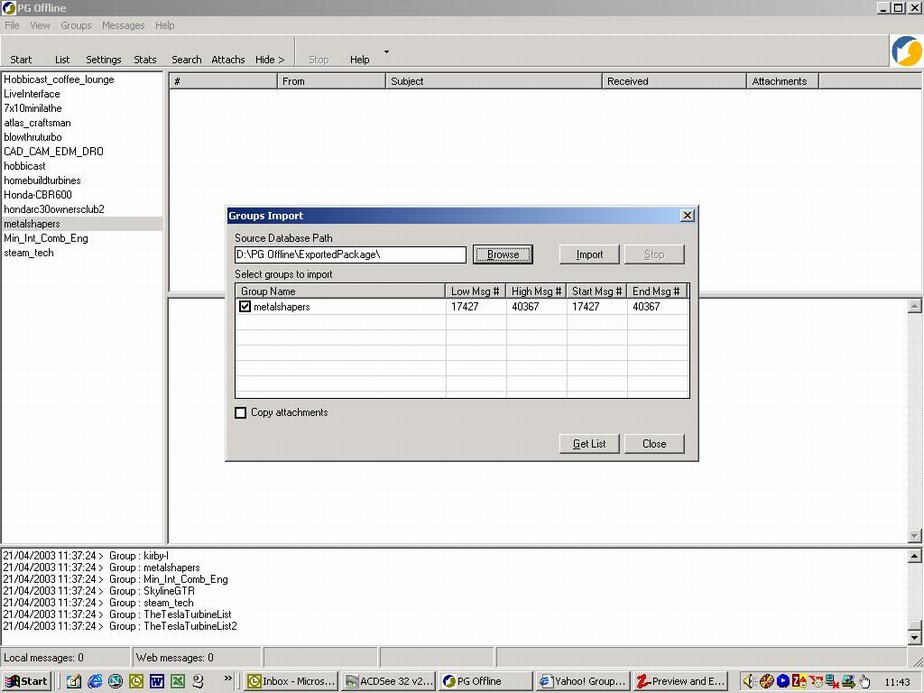Viewport: 924px width, 693px height.
Task: Open Microsoft Word from quick launch
Action: click(x=157, y=681)
